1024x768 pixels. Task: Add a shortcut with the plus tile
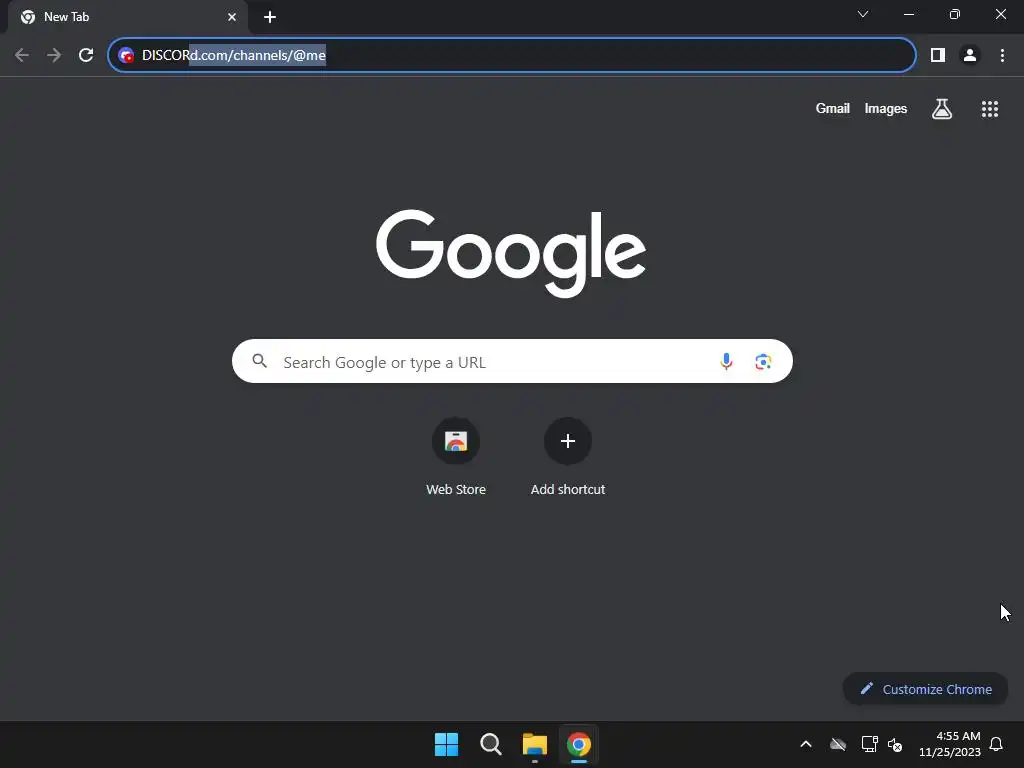[x=568, y=441]
